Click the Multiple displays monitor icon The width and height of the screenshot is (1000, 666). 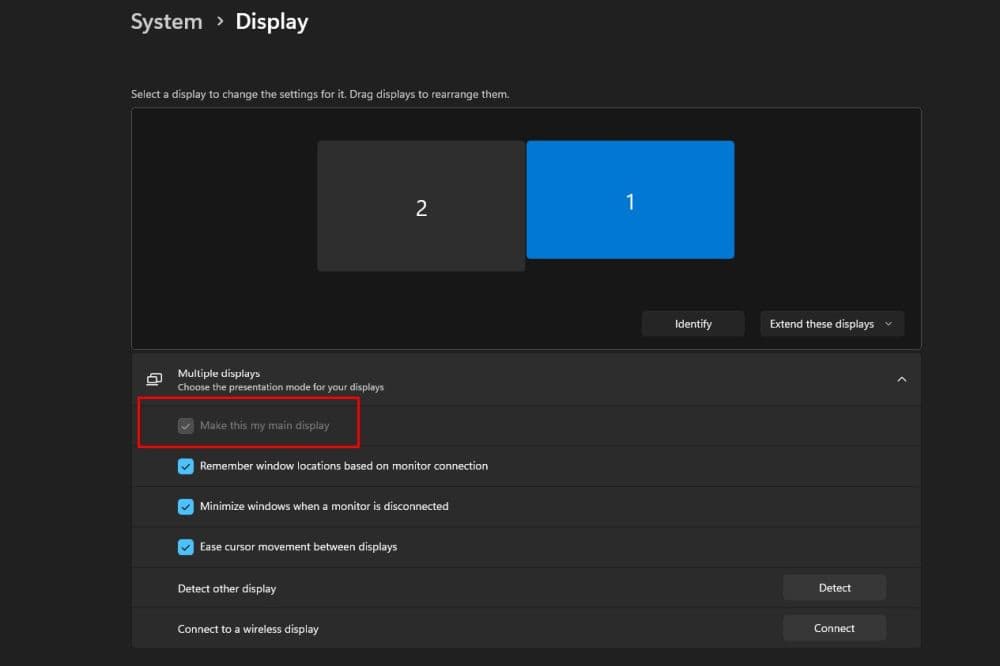tap(154, 379)
